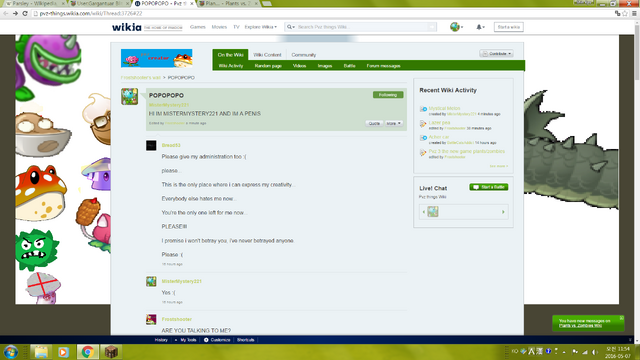Expand the Explore Wikia menu
The height and width of the screenshot is (360, 640).
(260, 27)
